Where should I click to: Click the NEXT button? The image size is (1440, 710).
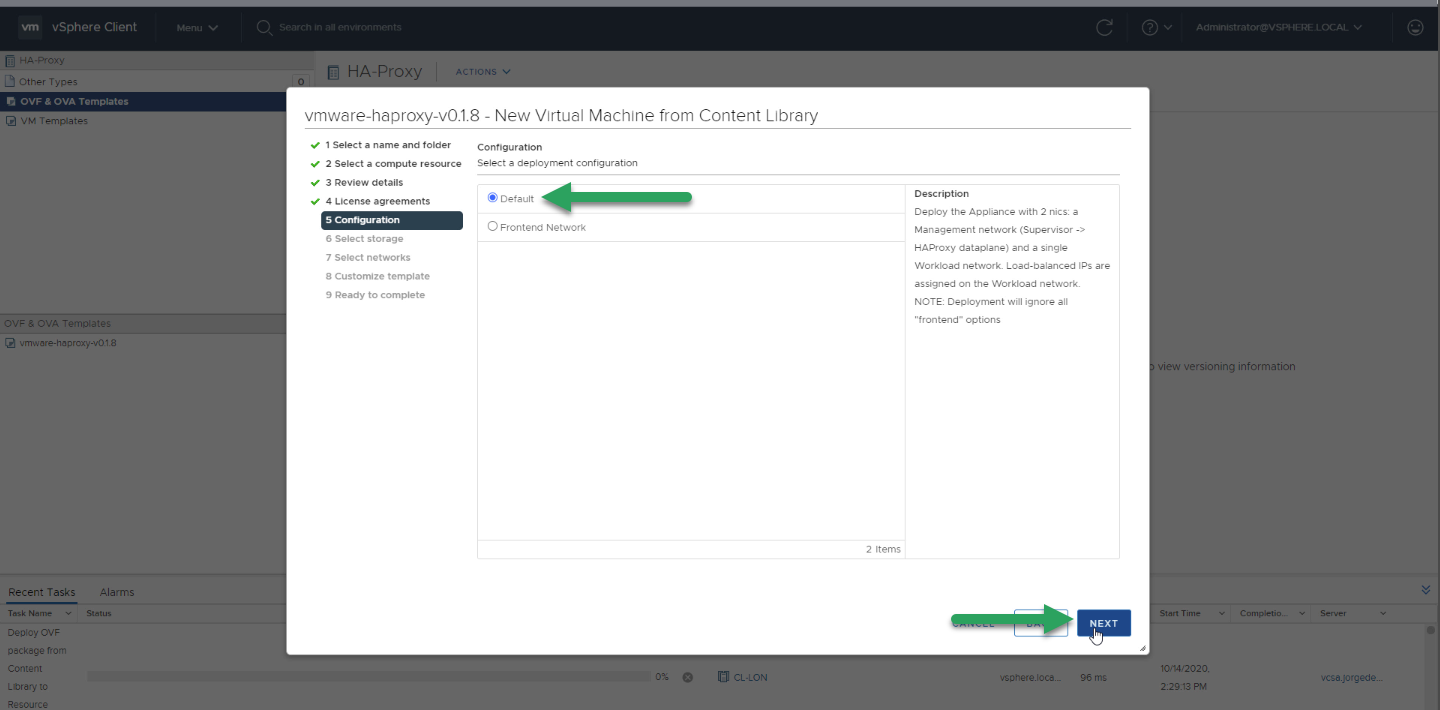click(x=1104, y=623)
